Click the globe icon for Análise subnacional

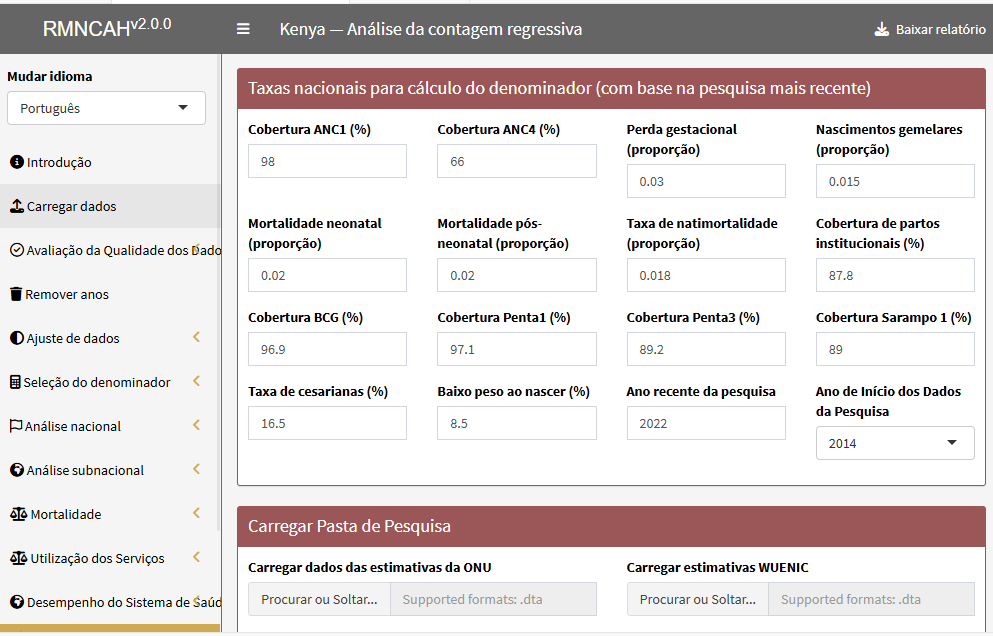pos(17,470)
